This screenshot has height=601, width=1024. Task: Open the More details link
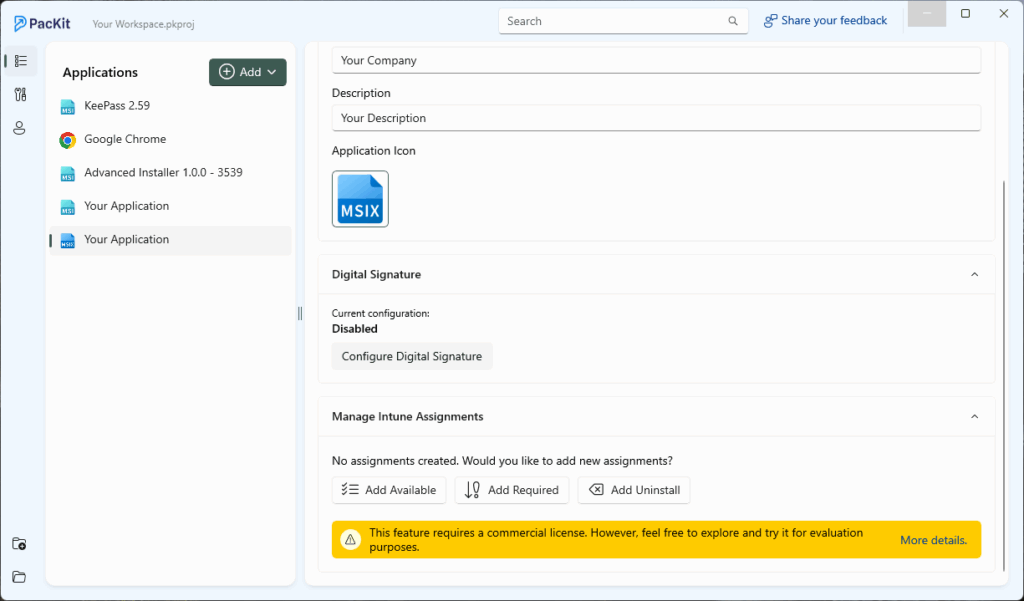(x=933, y=540)
